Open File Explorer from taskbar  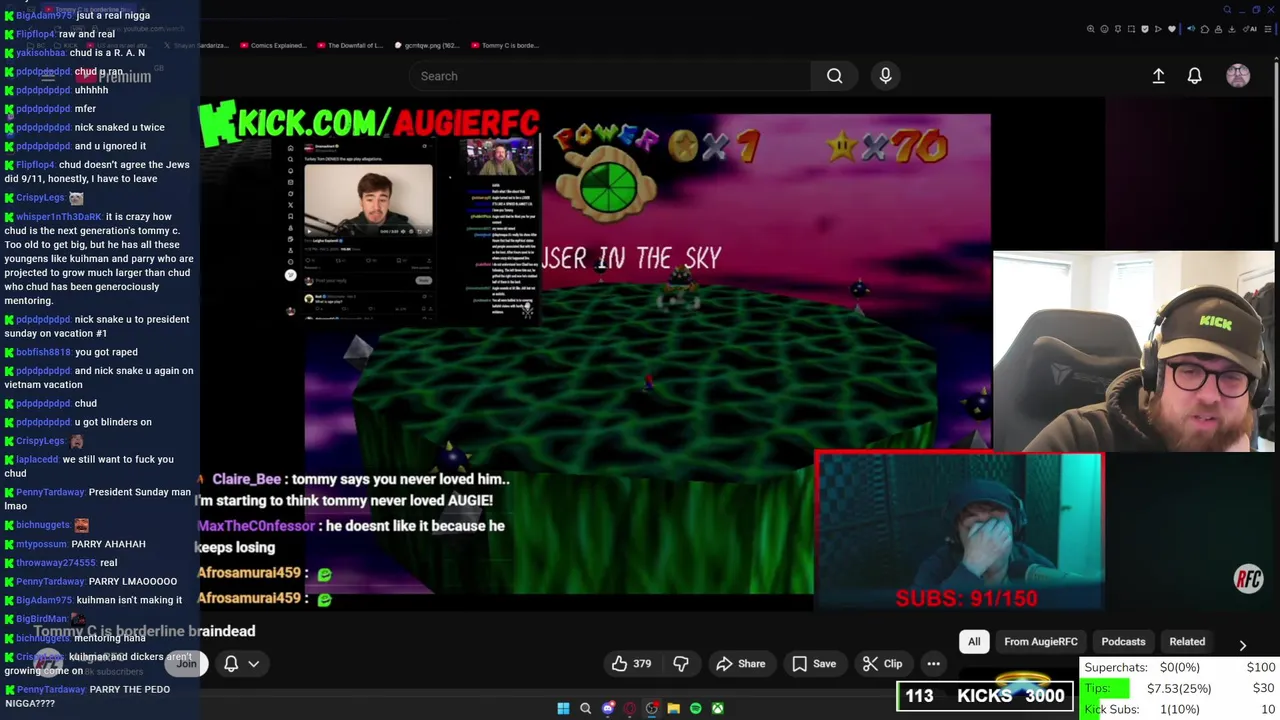coord(673,709)
